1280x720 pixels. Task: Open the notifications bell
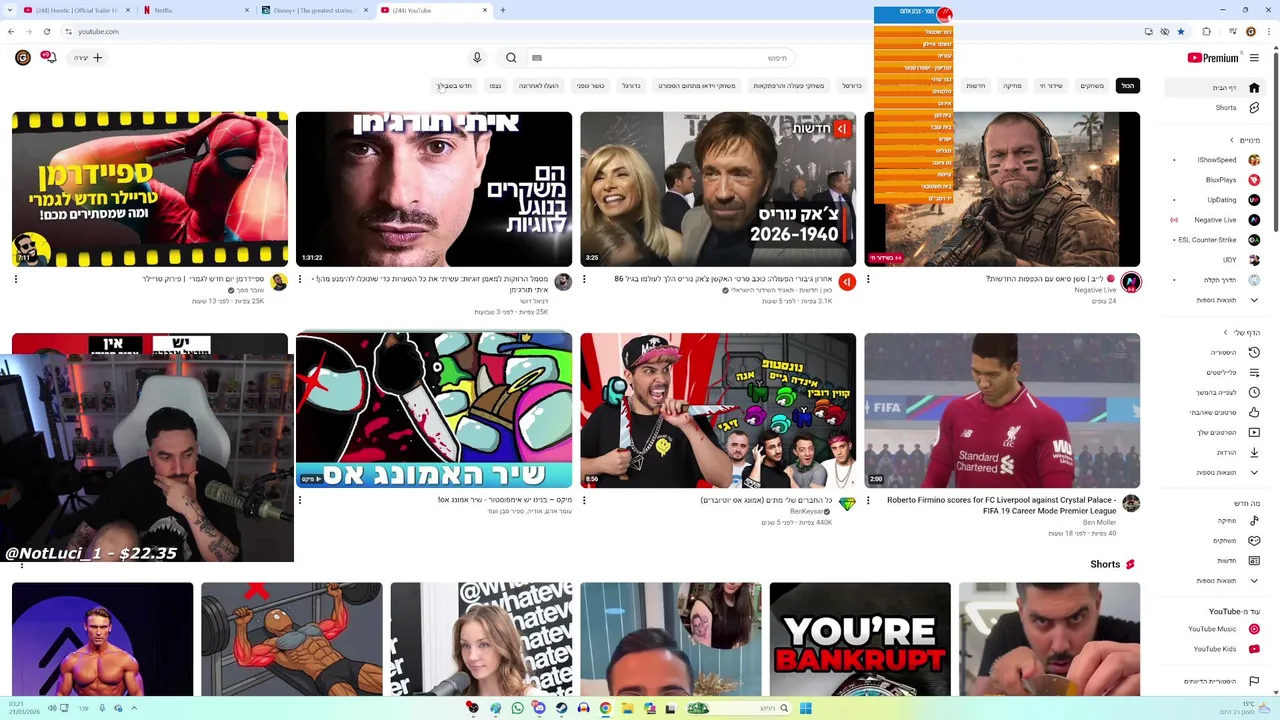click(48, 57)
